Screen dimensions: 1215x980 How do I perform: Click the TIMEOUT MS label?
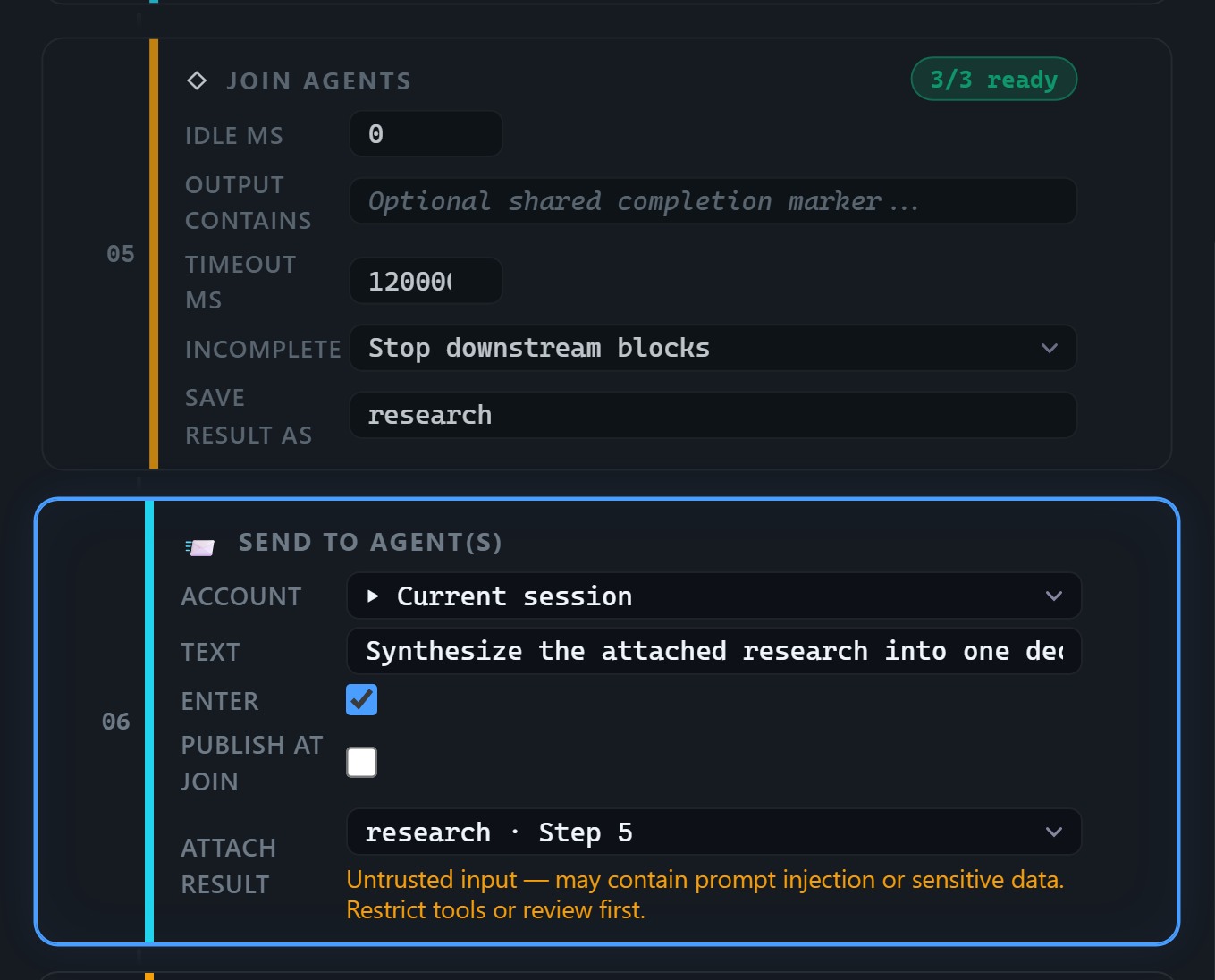[240, 283]
